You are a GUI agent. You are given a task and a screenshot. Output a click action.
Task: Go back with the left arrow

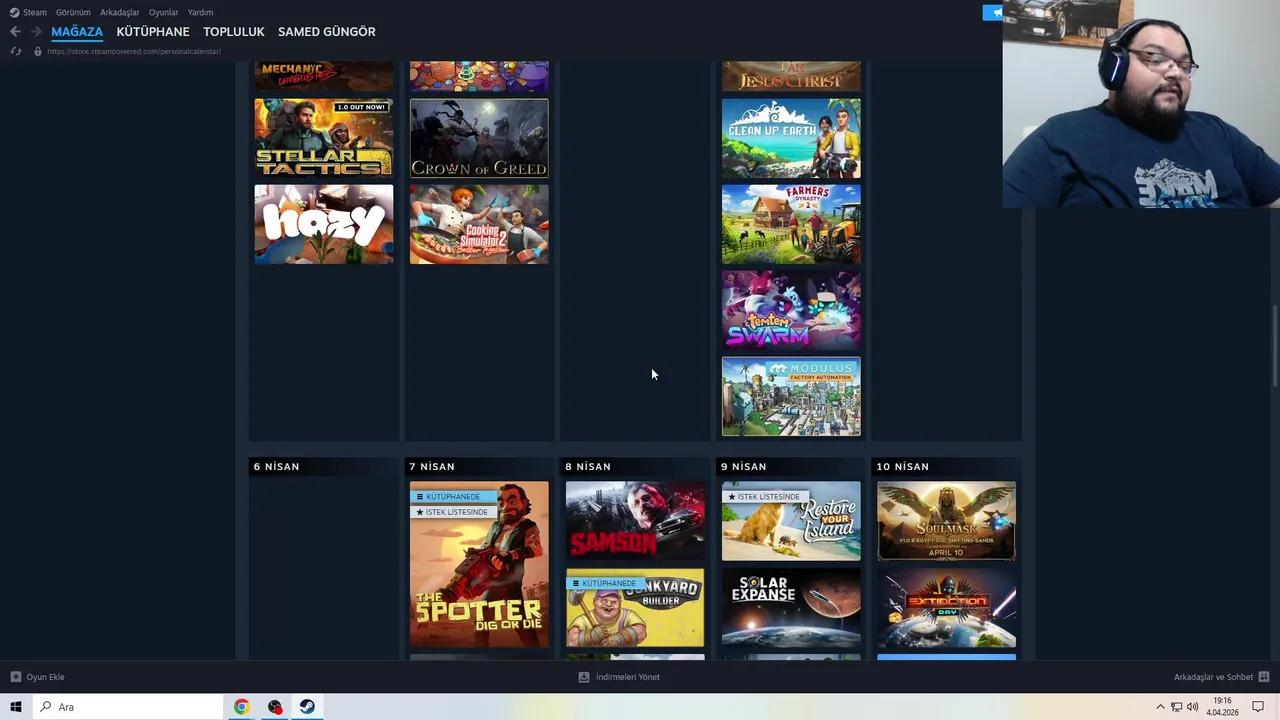(15, 32)
